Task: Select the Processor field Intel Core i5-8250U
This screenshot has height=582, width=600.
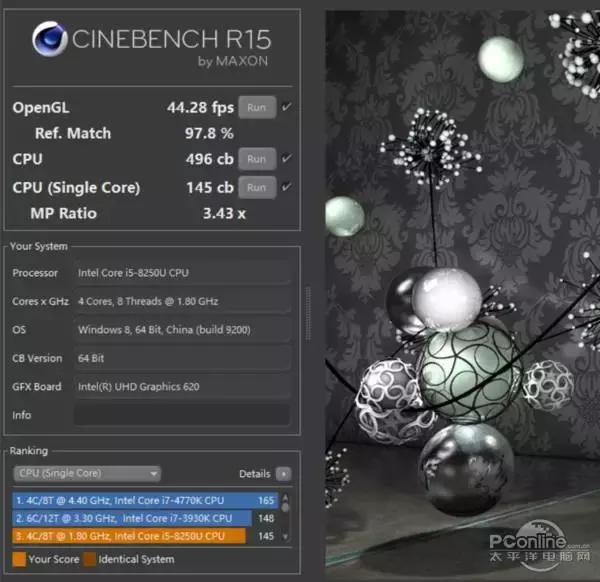Action: (x=182, y=273)
